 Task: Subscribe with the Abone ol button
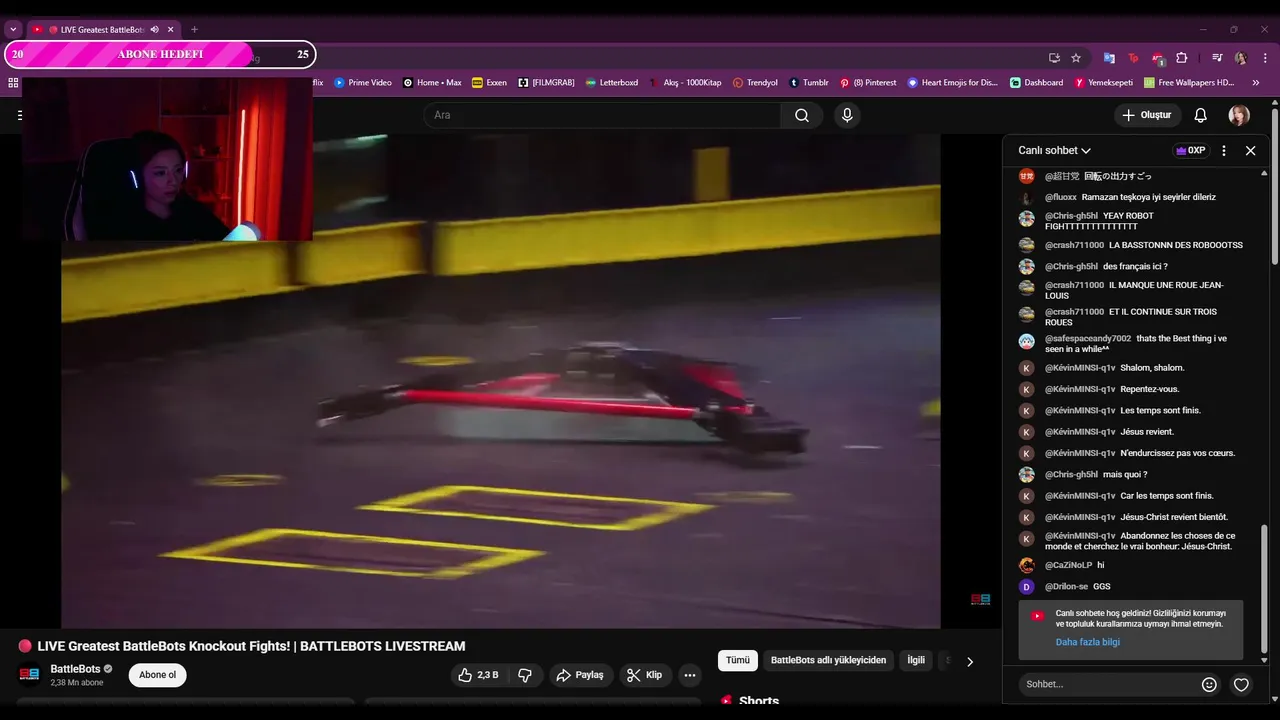tap(157, 675)
